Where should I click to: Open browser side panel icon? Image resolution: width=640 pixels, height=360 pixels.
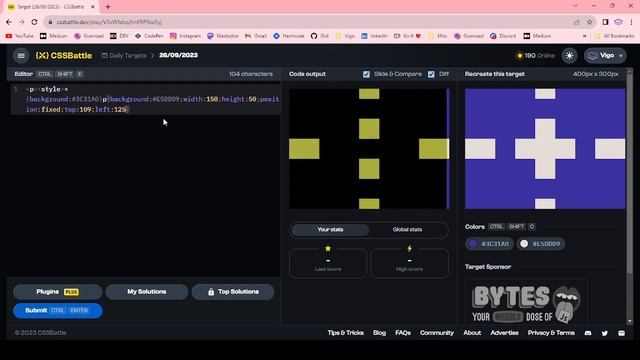(606, 22)
